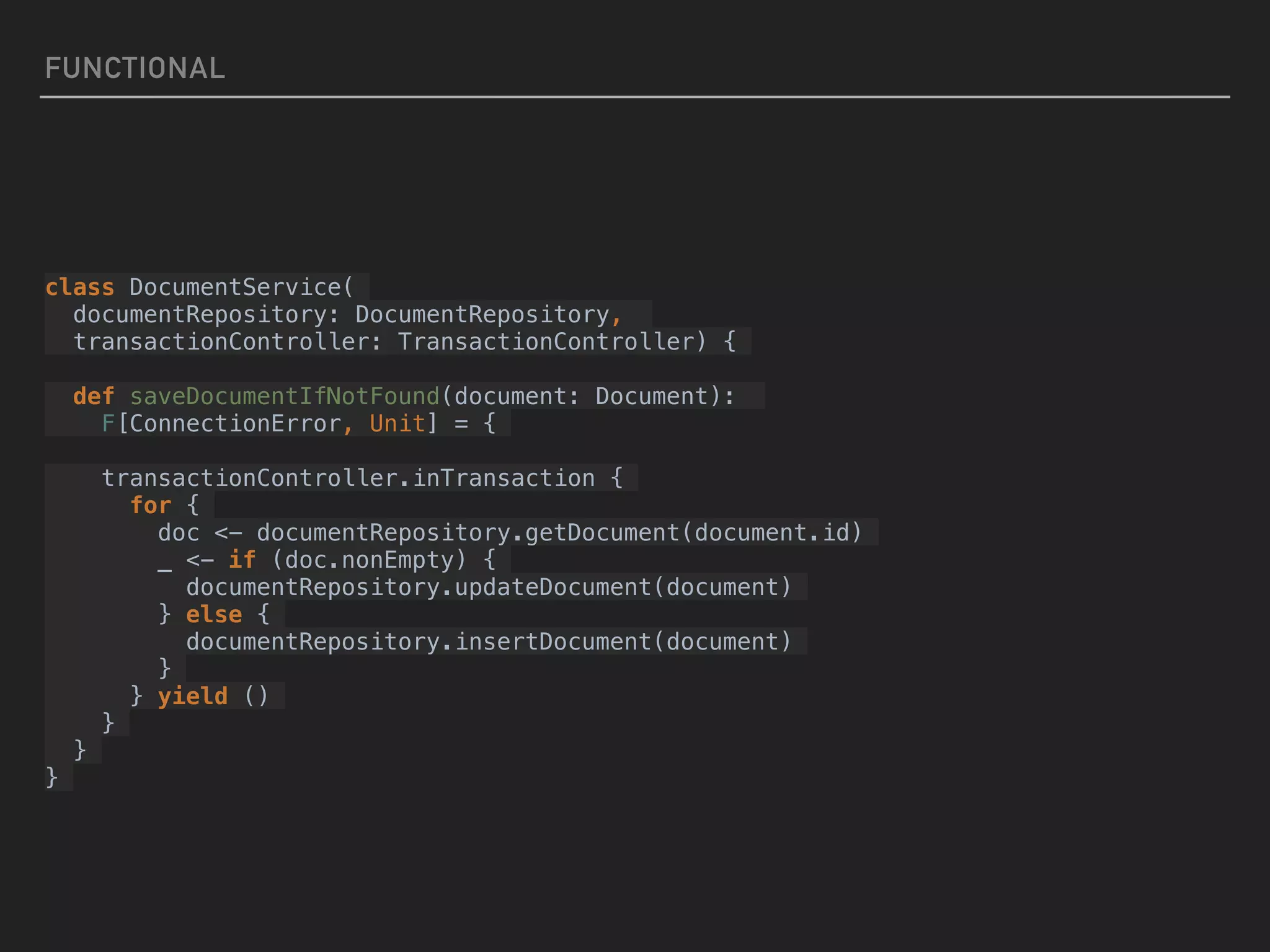Click the underscore binding before 'if'

point(164,569)
